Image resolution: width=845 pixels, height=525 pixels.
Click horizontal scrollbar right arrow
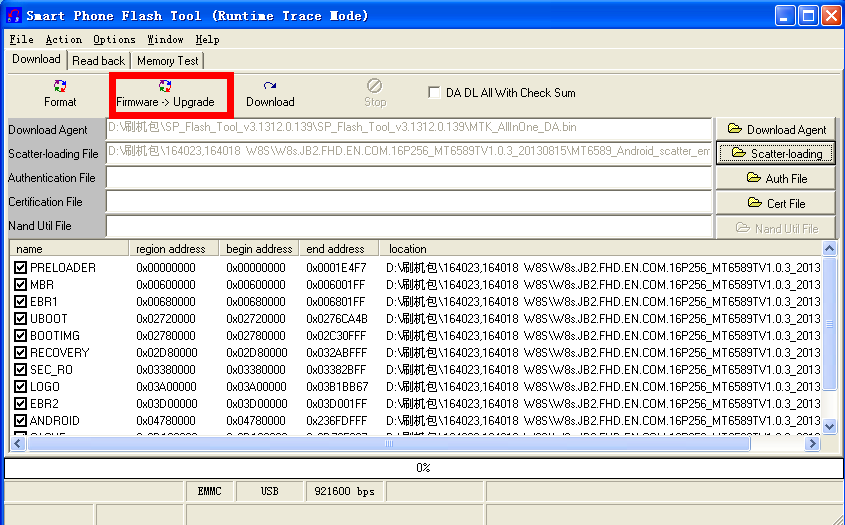(x=812, y=444)
